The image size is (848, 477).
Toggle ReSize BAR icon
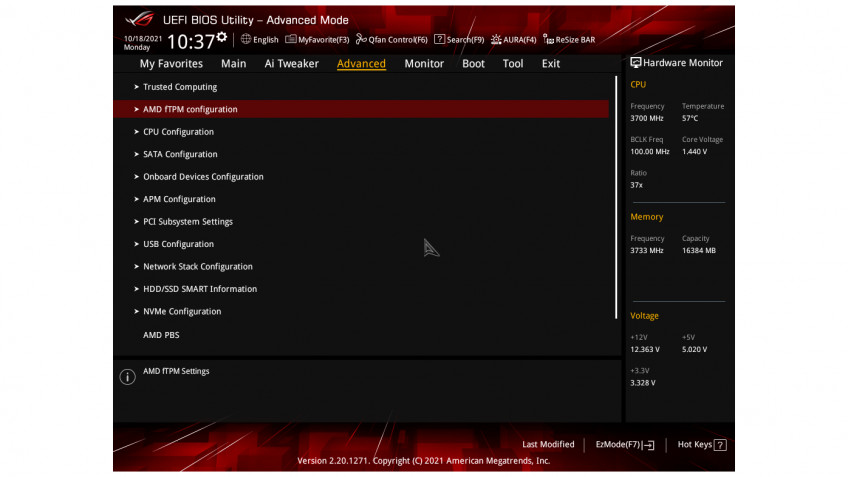click(x=548, y=39)
